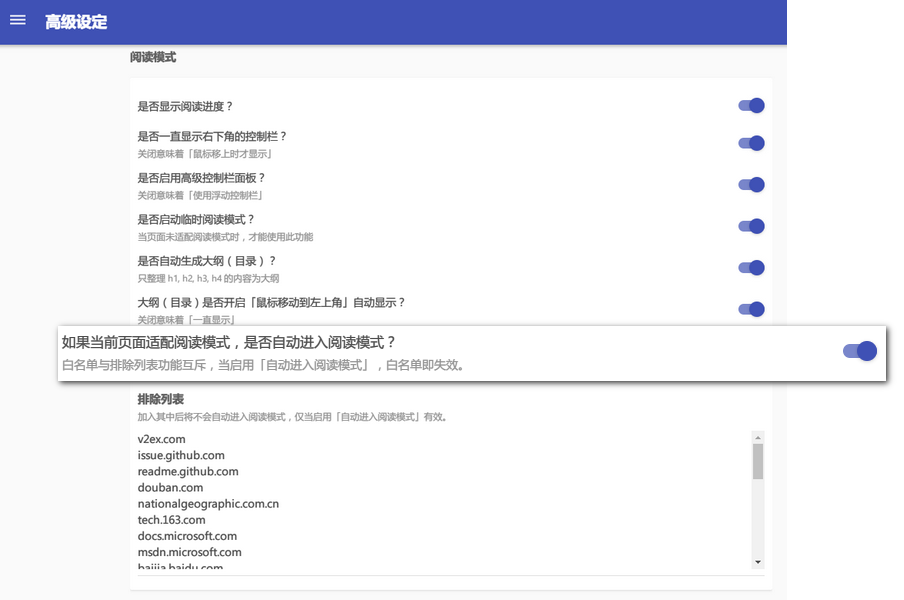Screen dimensions: 904x600
Task: Click the scroll-up arrow of exclusion list
Action: coord(757,435)
